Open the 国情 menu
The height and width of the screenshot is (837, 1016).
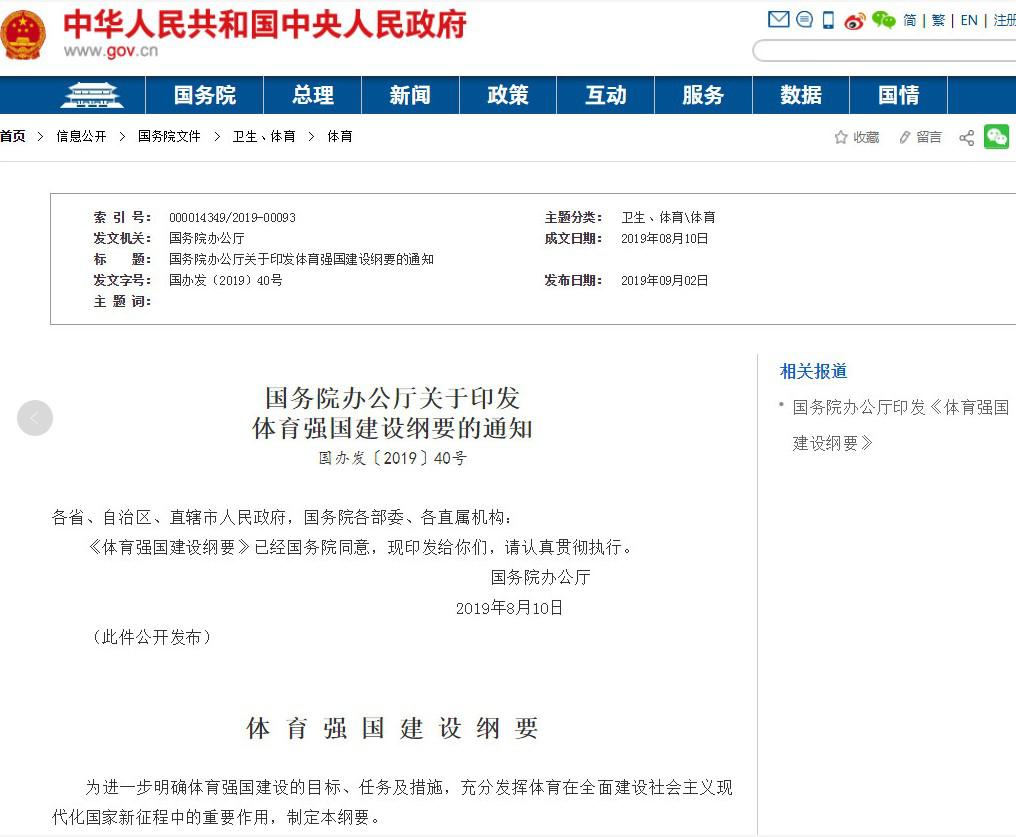point(899,95)
